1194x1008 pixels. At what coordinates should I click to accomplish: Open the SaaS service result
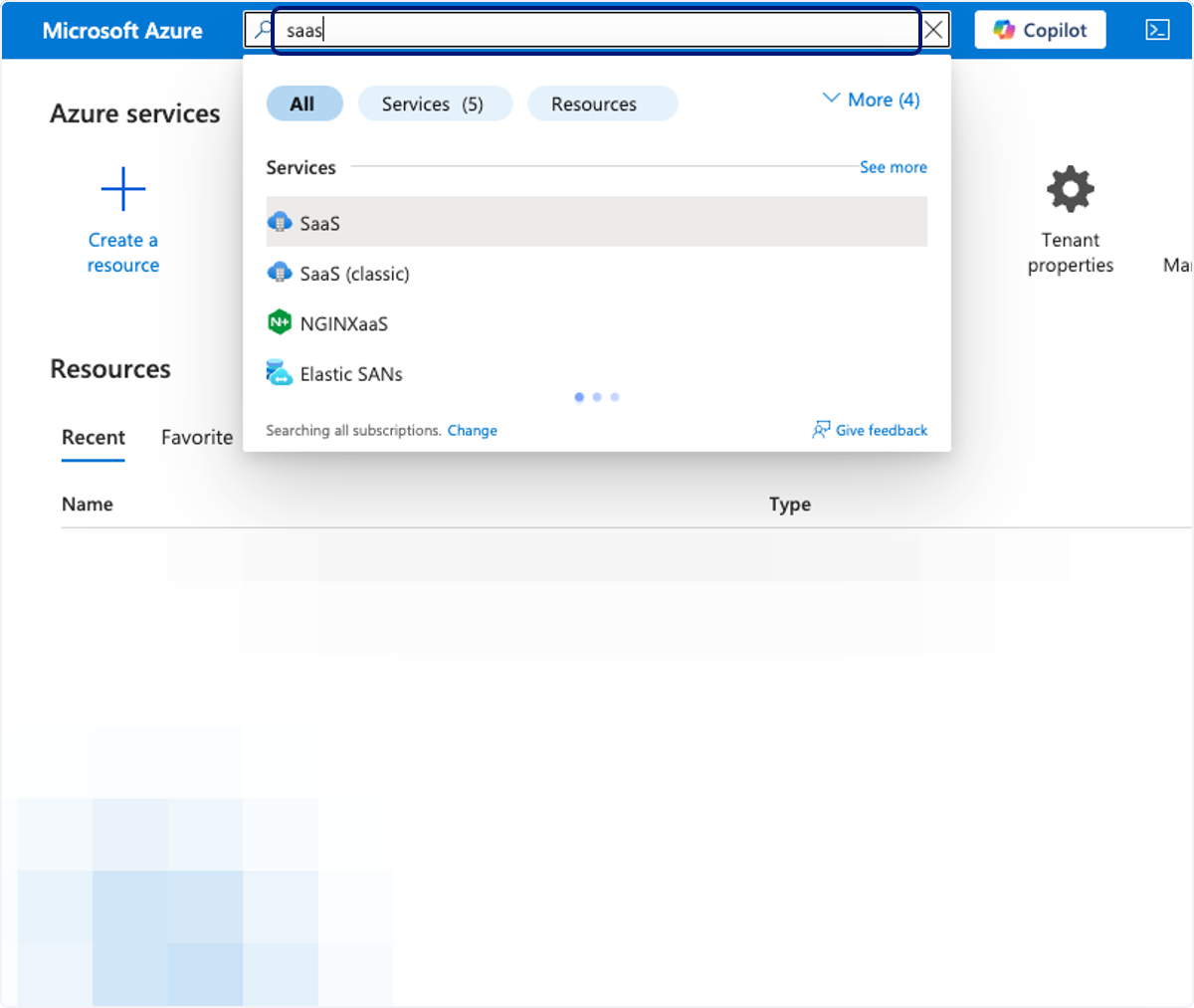click(x=596, y=222)
